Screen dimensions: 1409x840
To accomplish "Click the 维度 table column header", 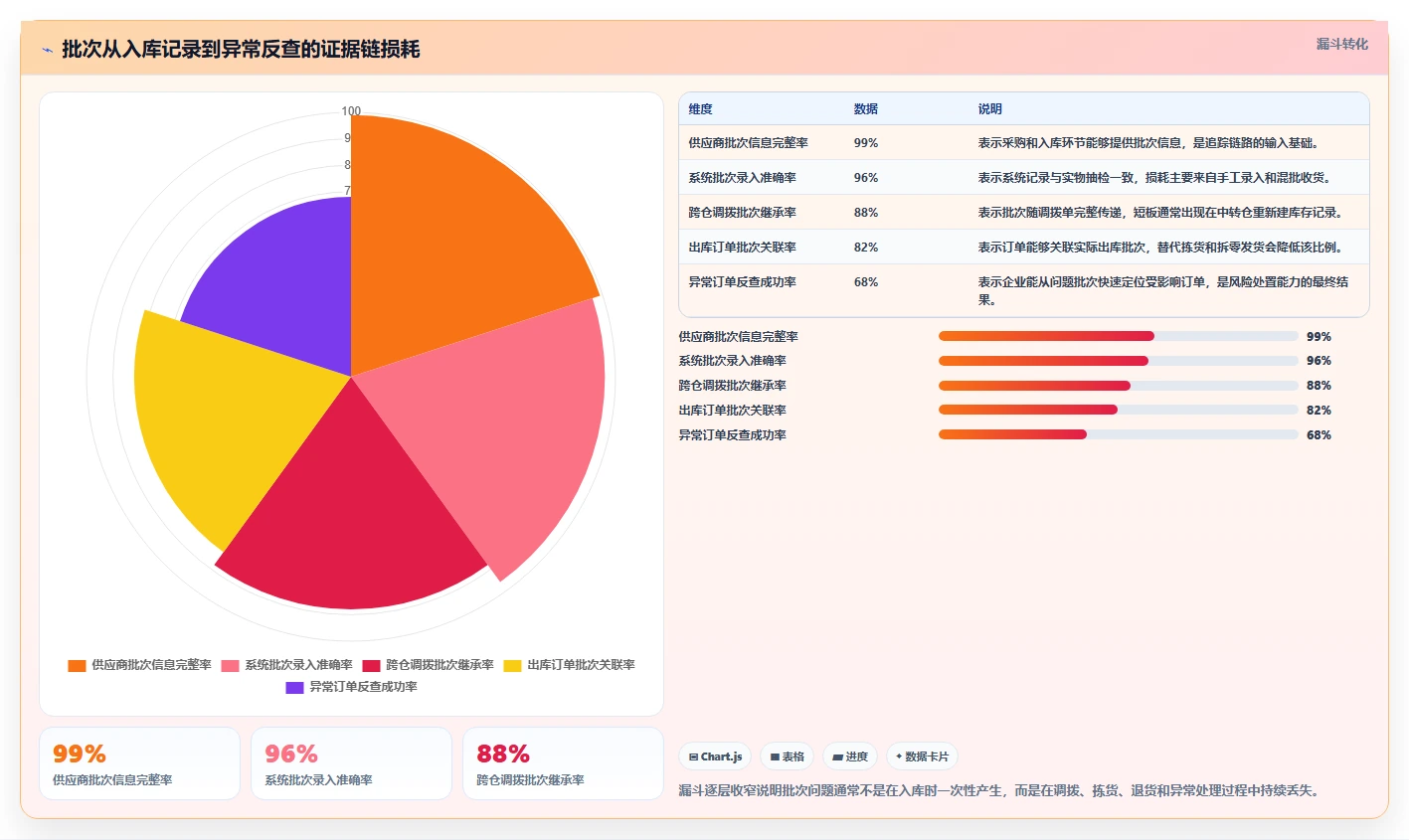I will [700, 109].
